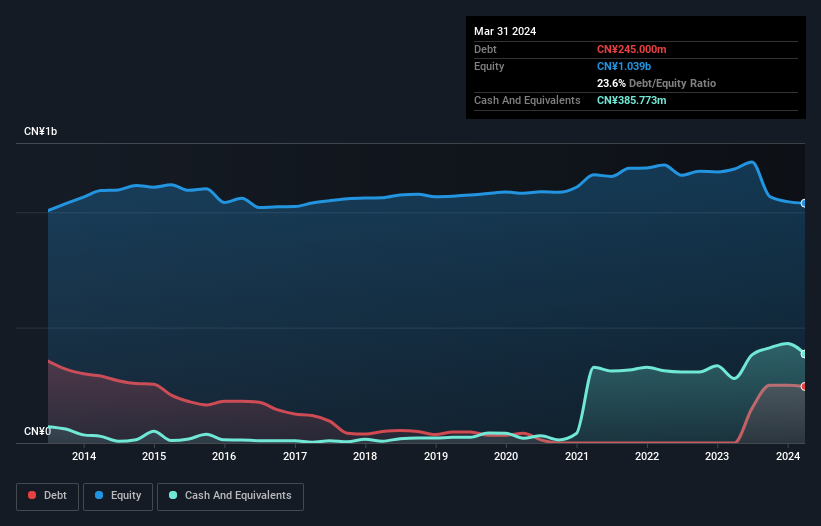
Task: Click the CN¥245.000m debt value
Action: [631, 49]
